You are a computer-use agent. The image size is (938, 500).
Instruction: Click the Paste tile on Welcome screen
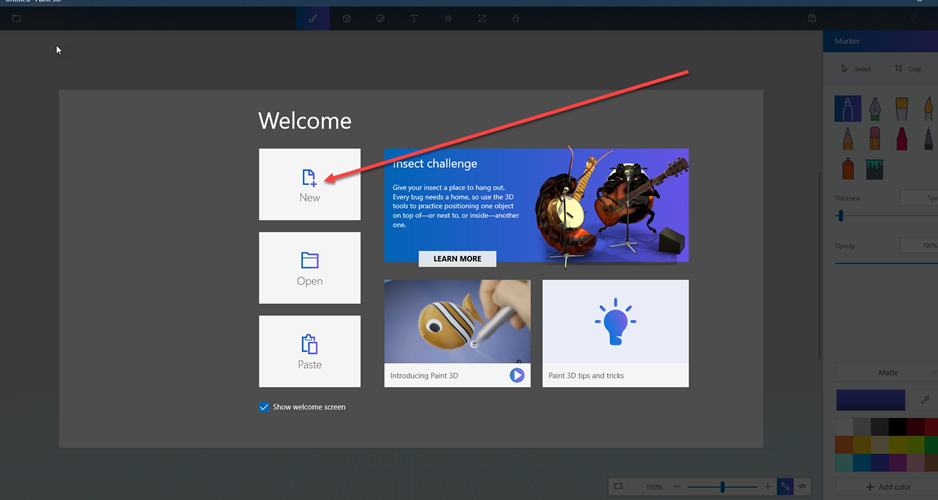tap(309, 351)
